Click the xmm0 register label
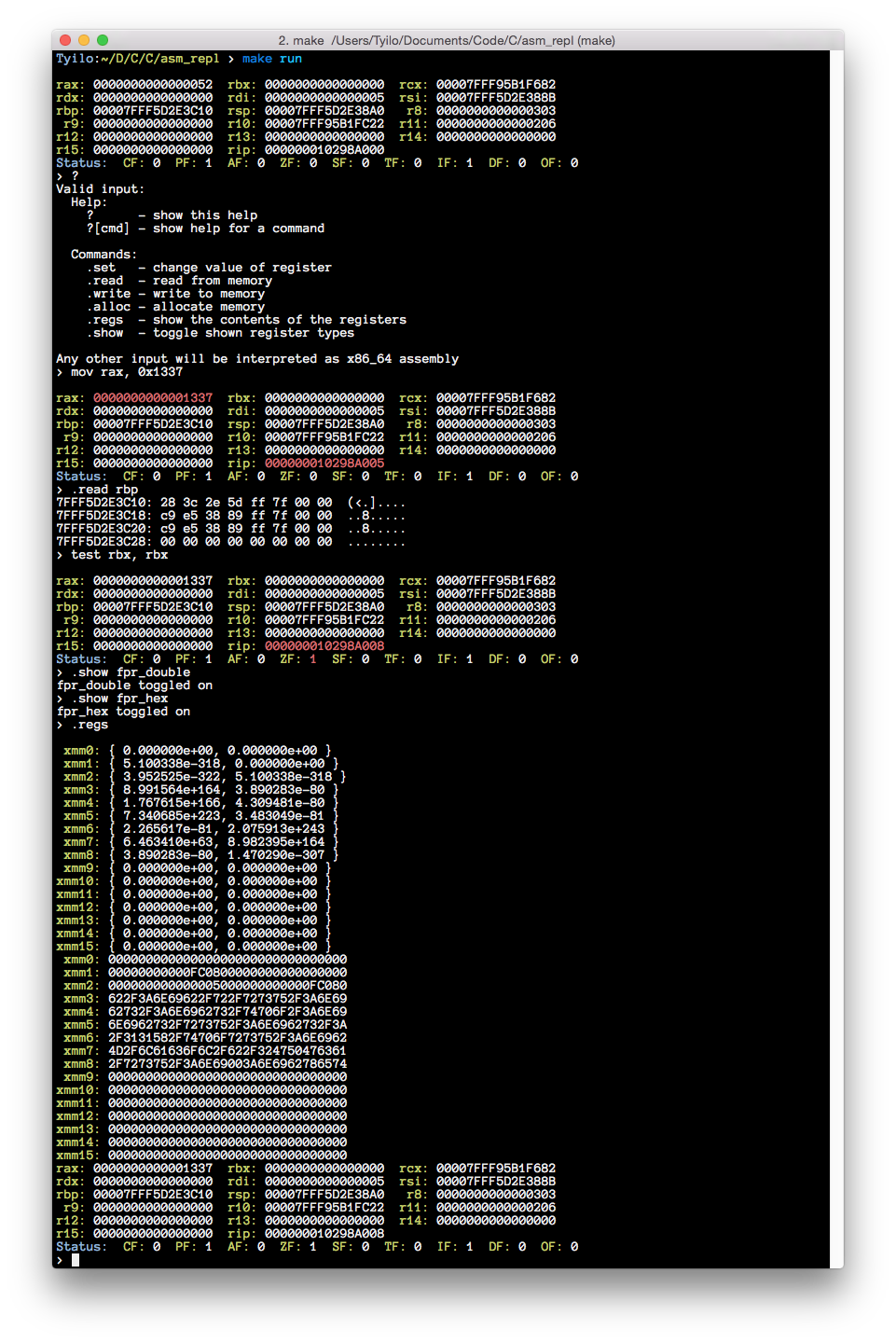This screenshot has width=896, height=1343. (78, 750)
